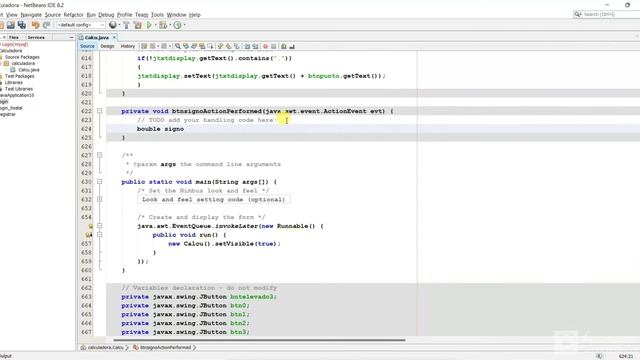
Task: Select the Source view tab
Action: 87,47
